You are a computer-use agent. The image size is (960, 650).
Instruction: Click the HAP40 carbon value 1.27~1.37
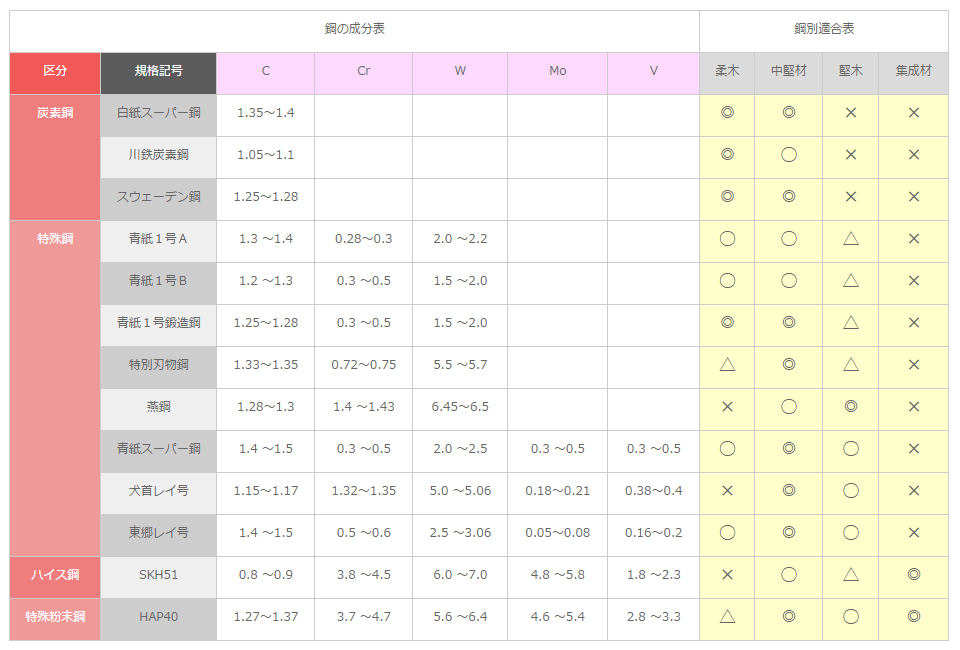[x=266, y=616]
